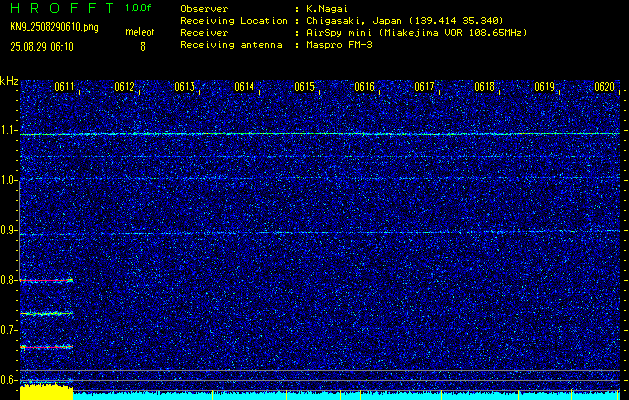The height and width of the screenshot is (400, 629).
Task: Click the 0.6 frequency axis label
Action: [x=8, y=380]
